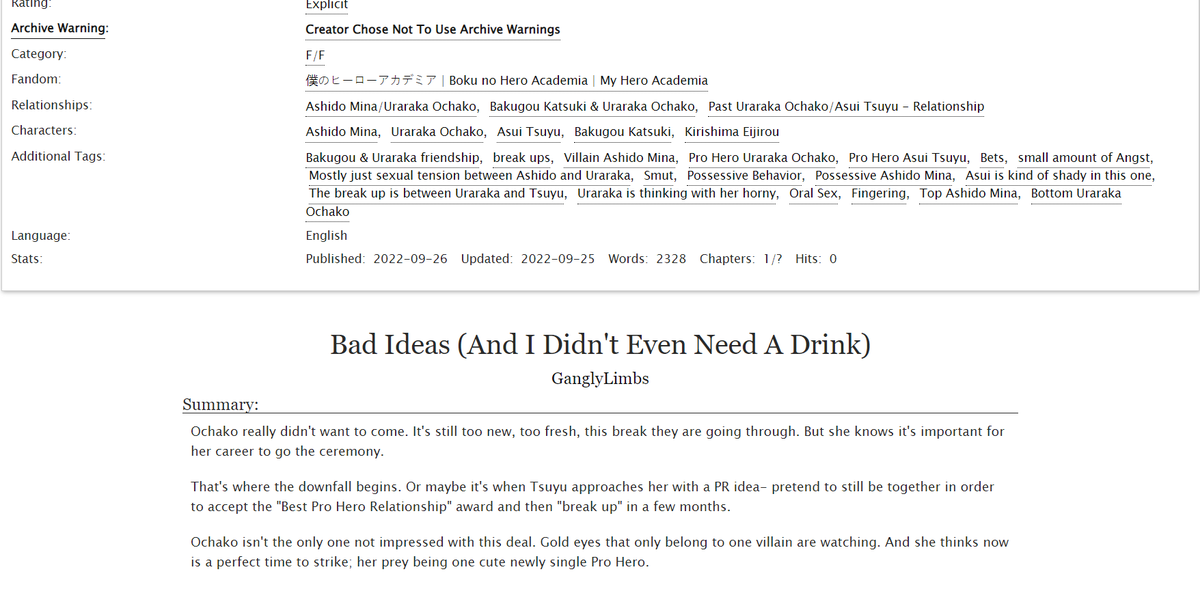This screenshot has height=589, width=1200.
Task: Open the Top Ashido Mina tag
Action: pyautogui.click(x=970, y=194)
